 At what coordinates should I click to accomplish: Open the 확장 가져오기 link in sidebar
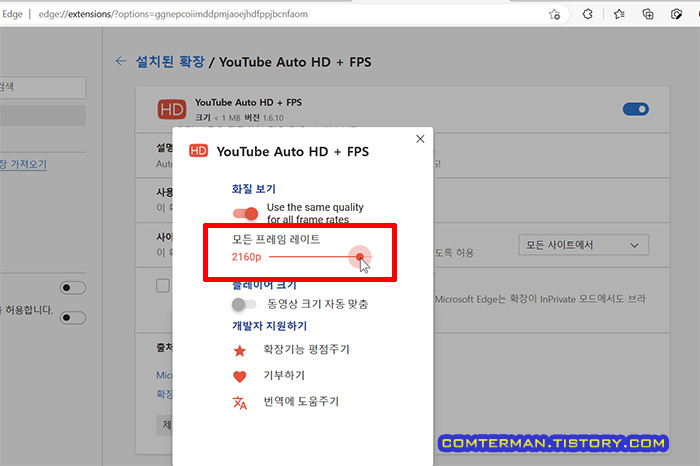click(x=23, y=164)
